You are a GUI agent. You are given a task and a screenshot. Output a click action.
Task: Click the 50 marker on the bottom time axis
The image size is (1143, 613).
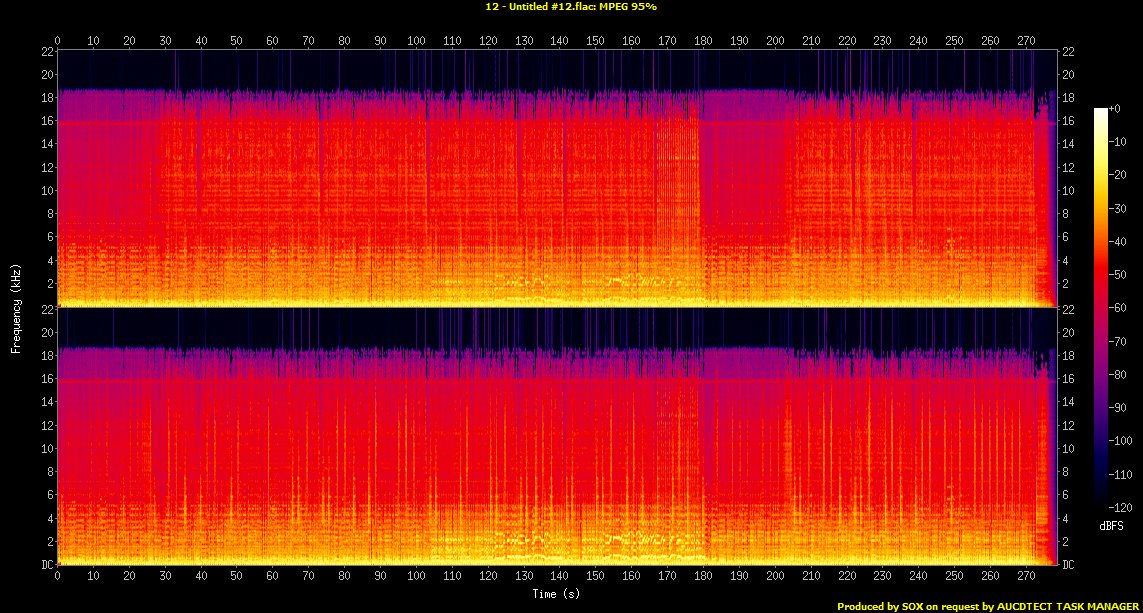[237, 577]
